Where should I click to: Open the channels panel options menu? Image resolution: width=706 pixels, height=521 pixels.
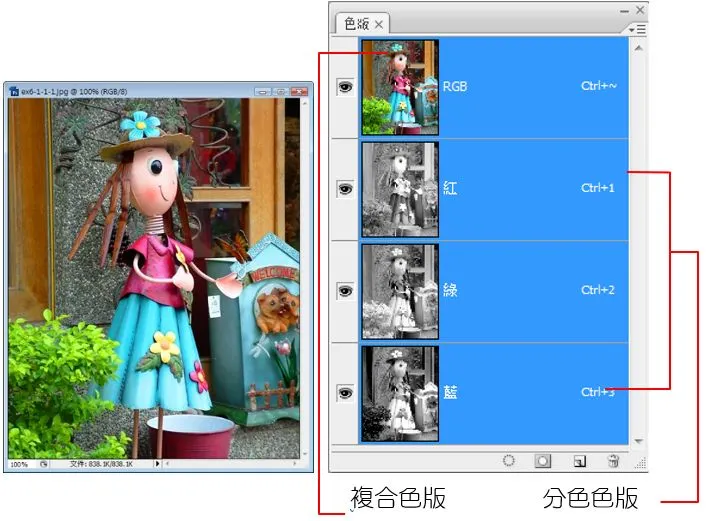coord(638,30)
